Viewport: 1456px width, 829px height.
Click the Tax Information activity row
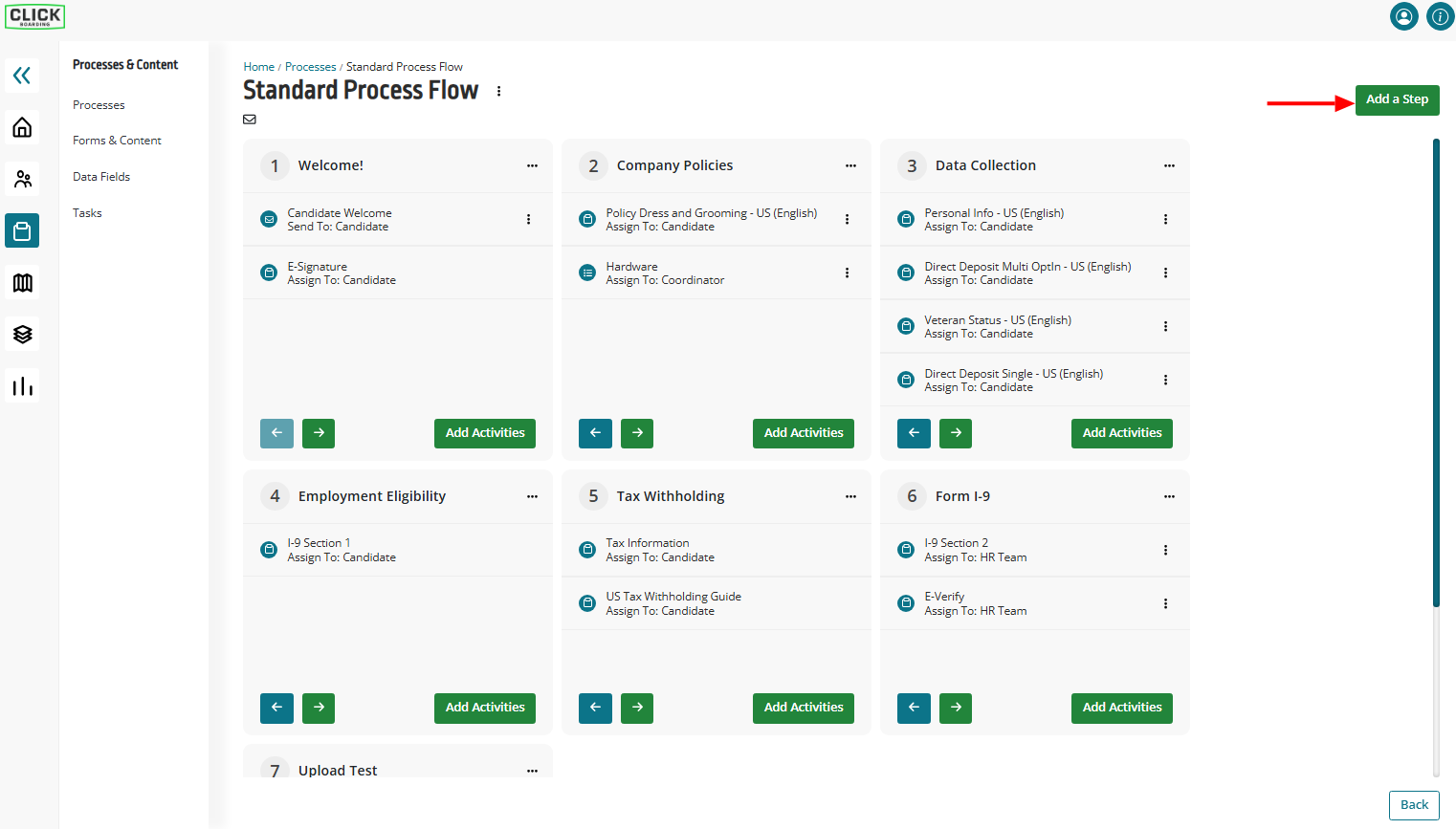click(717, 550)
